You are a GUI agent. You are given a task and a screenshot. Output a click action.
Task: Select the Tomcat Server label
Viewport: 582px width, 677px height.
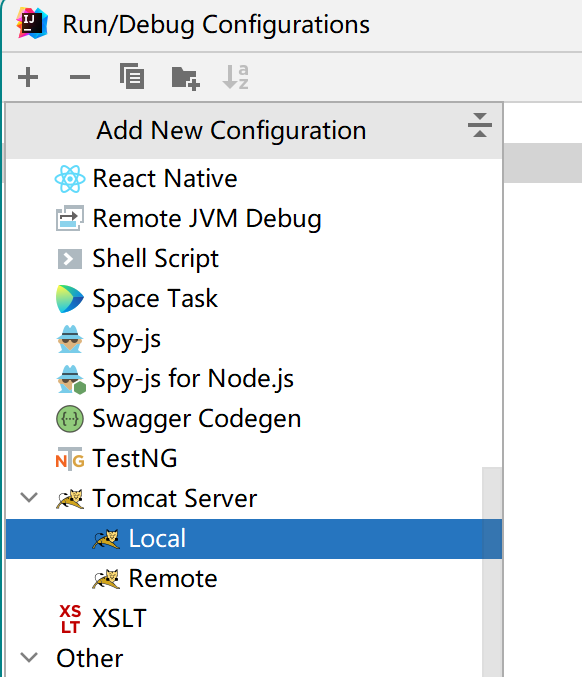point(174,498)
